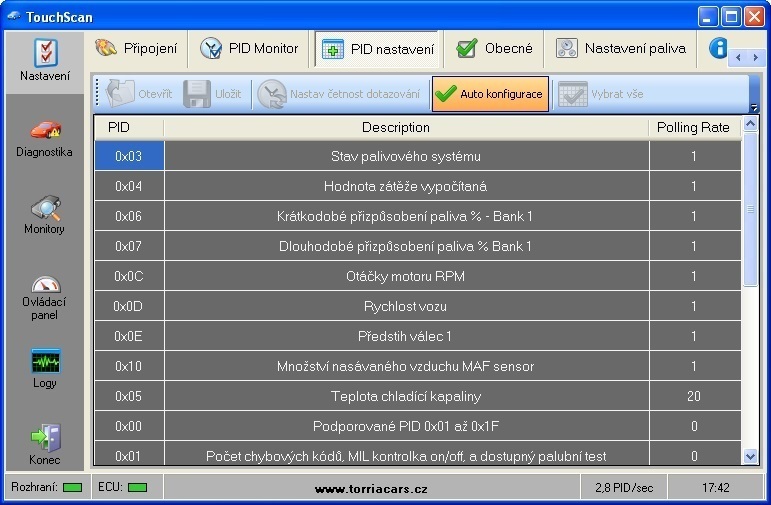
Task: Select Množství nasávaného vzduchu MAF sensor
Action: pyautogui.click(x=407, y=366)
